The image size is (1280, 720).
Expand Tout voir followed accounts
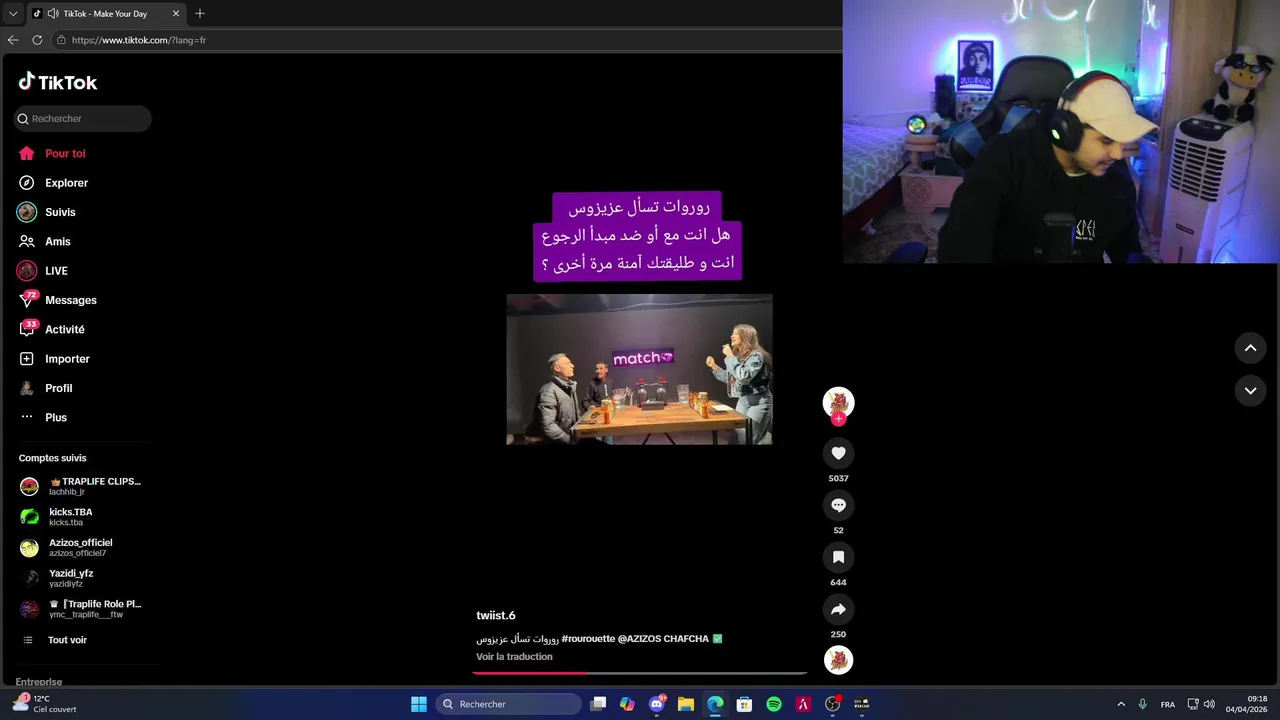pyautogui.click(x=54, y=640)
